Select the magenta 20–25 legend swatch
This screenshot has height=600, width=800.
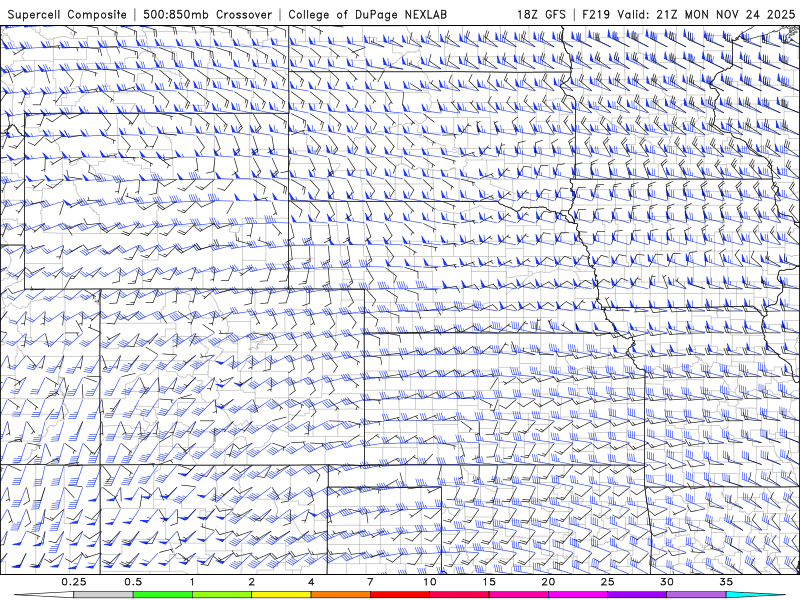(x=578, y=595)
